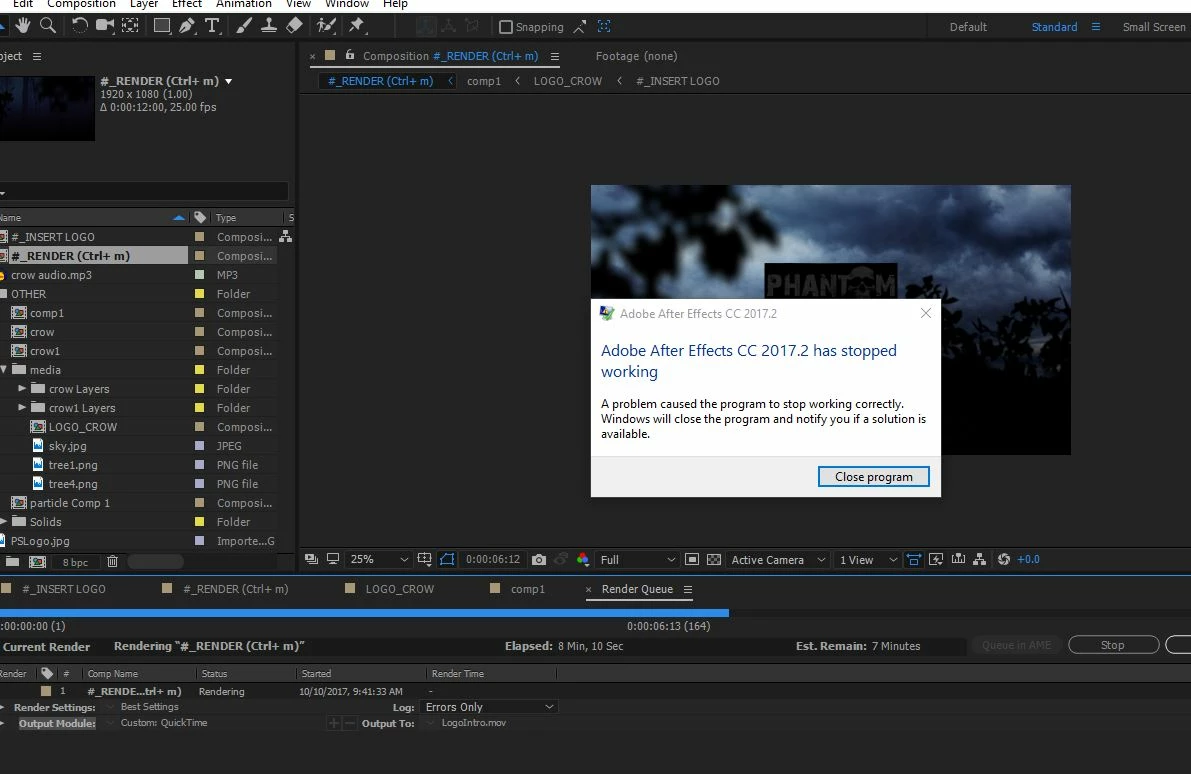
Task: Toggle the transparency grid
Action: tap(714, 560)
